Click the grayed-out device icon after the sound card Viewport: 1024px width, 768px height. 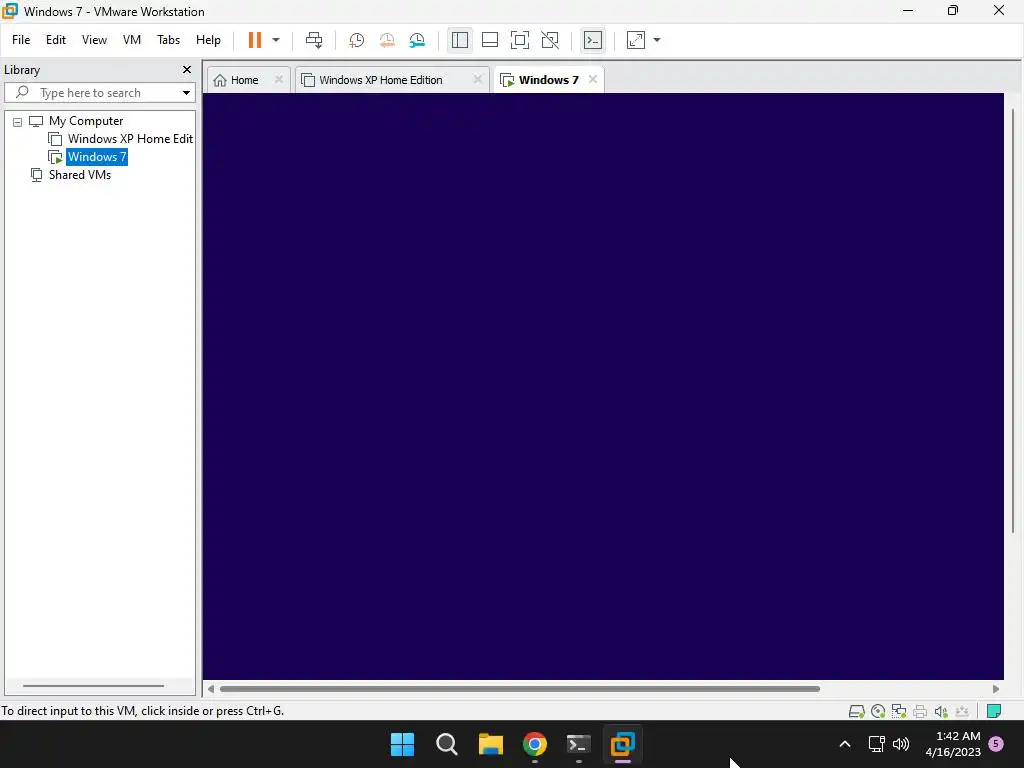962,711
